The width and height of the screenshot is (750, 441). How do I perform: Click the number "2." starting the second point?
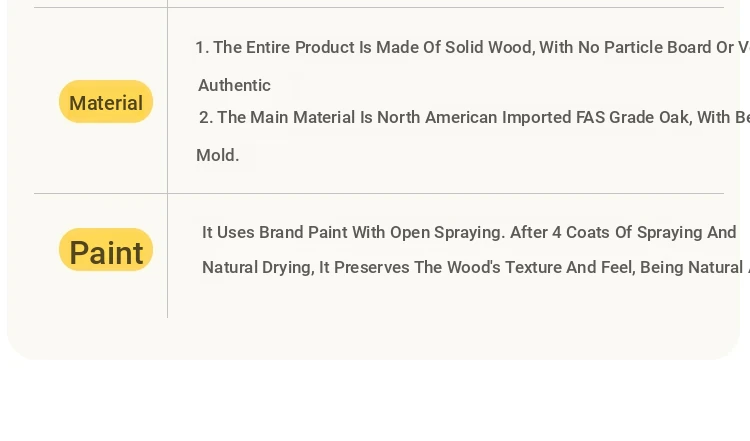tap(206, 117)
